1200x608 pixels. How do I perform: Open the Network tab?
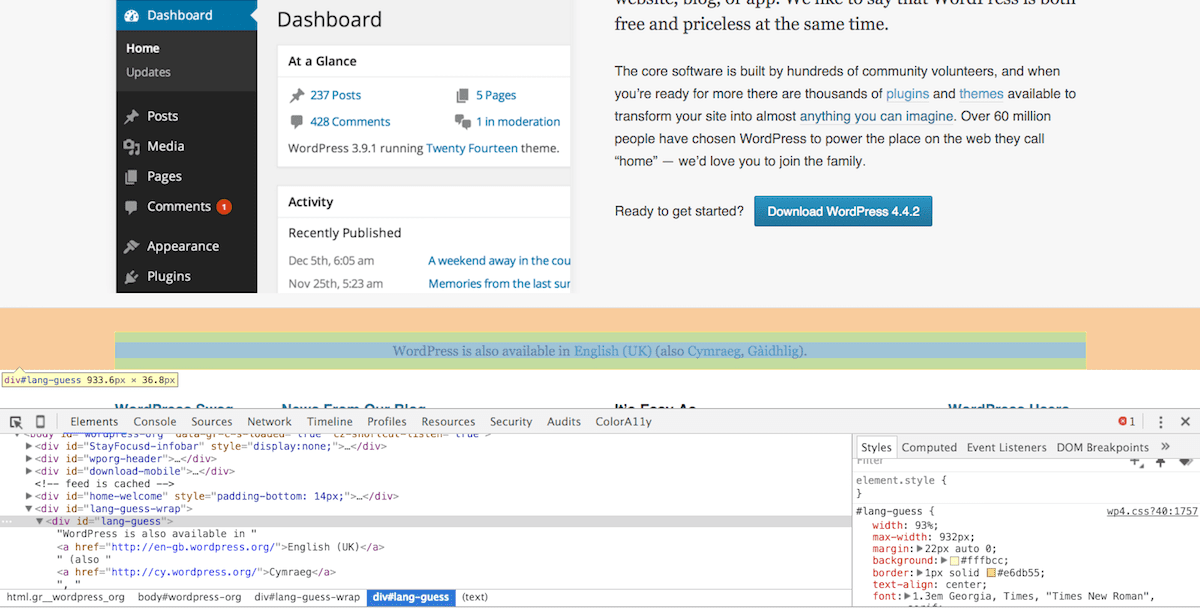tap(270, 422)
